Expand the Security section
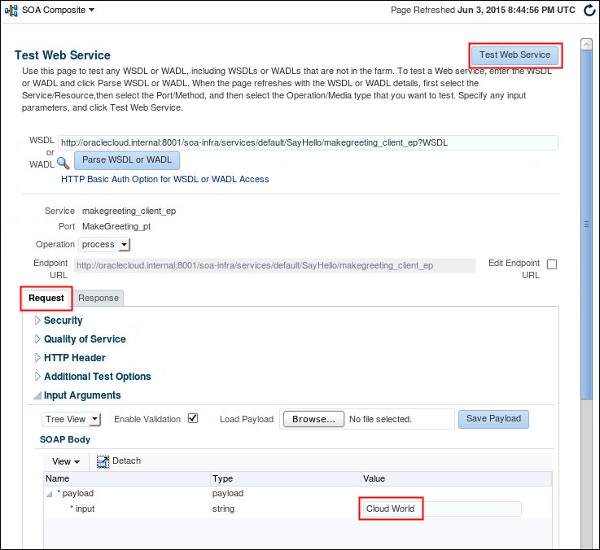 click(x=38, y=321)
